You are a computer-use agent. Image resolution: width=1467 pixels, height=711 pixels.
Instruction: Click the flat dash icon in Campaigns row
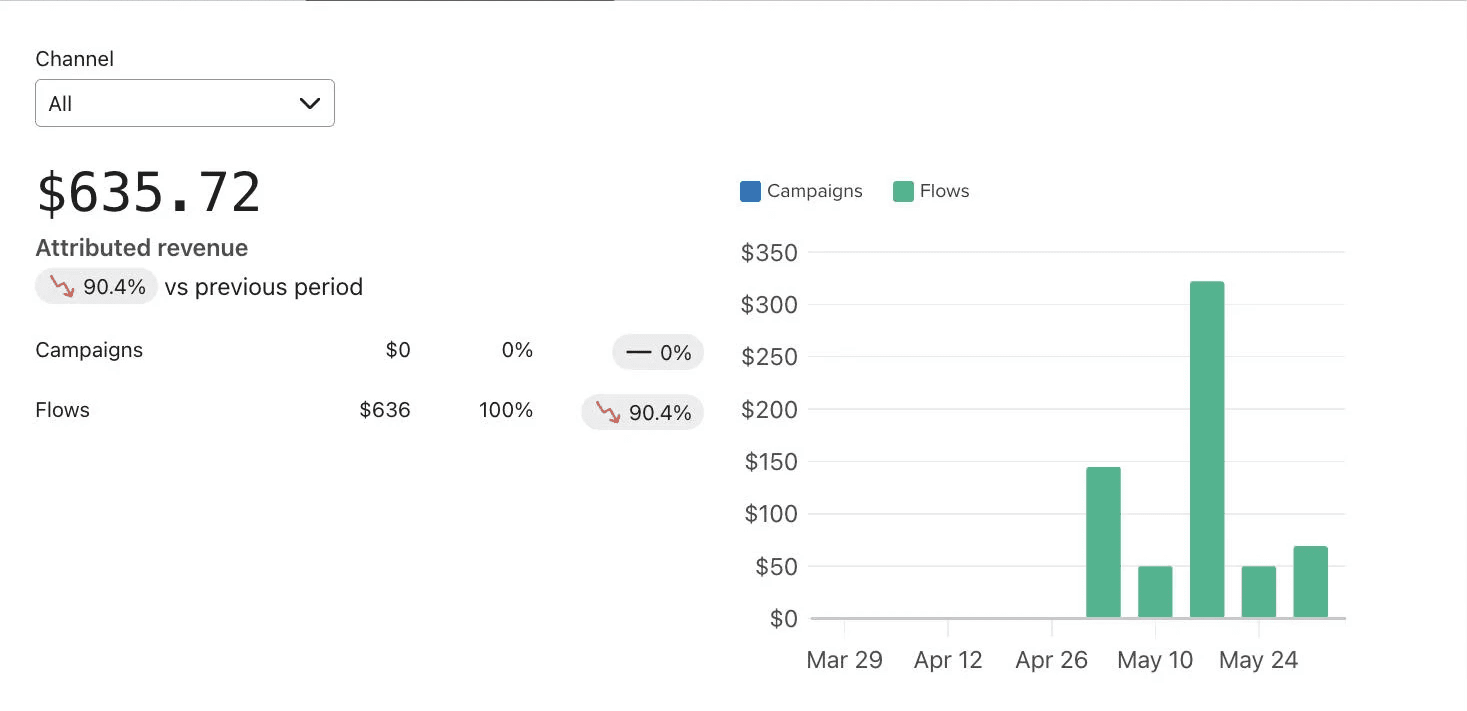coord(638,352)
